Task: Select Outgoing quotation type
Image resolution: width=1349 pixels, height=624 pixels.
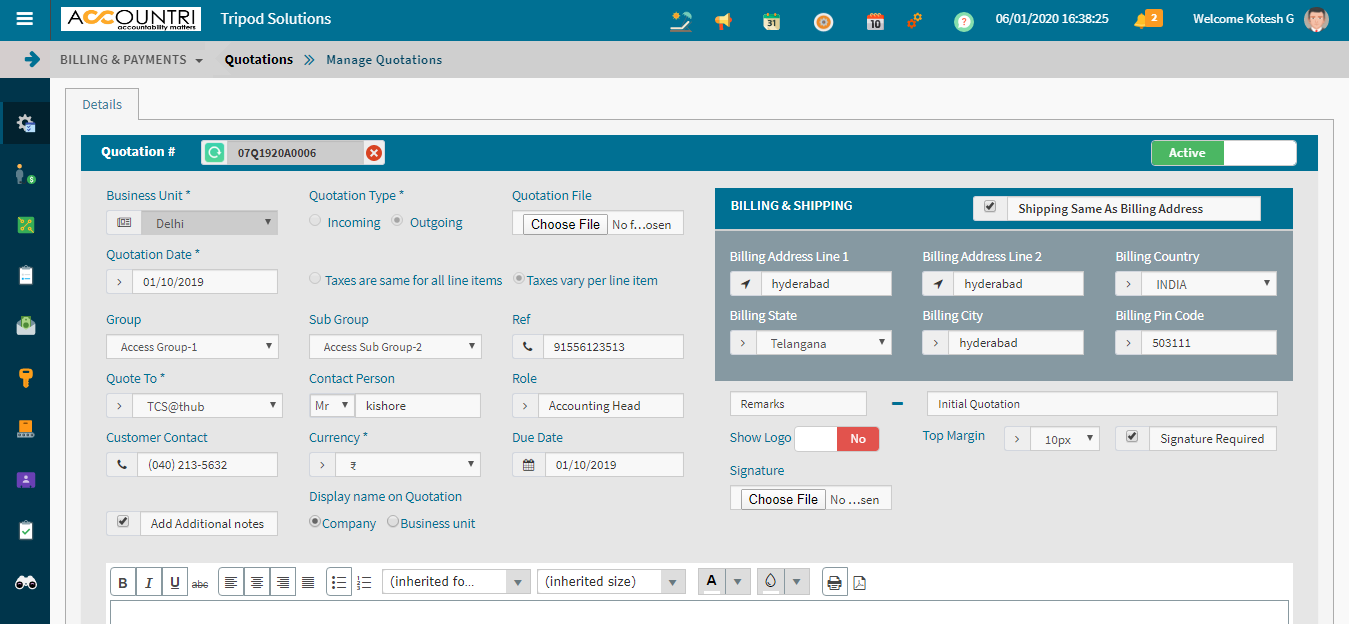Action: tap(397, 220)
